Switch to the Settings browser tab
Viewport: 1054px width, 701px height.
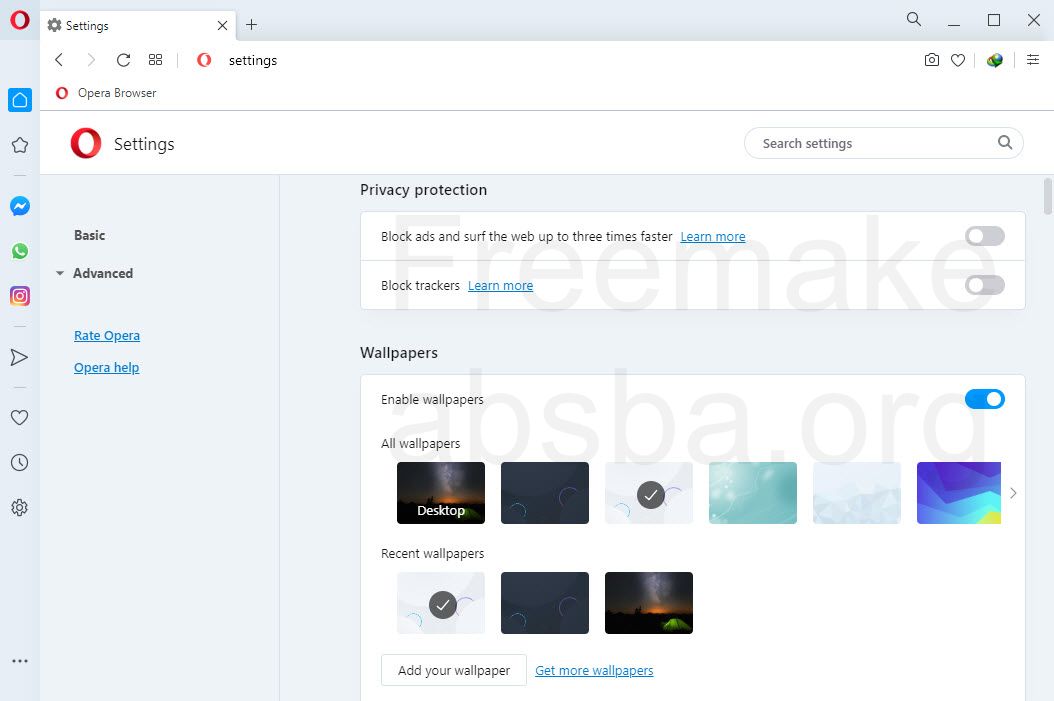point(138,26)
